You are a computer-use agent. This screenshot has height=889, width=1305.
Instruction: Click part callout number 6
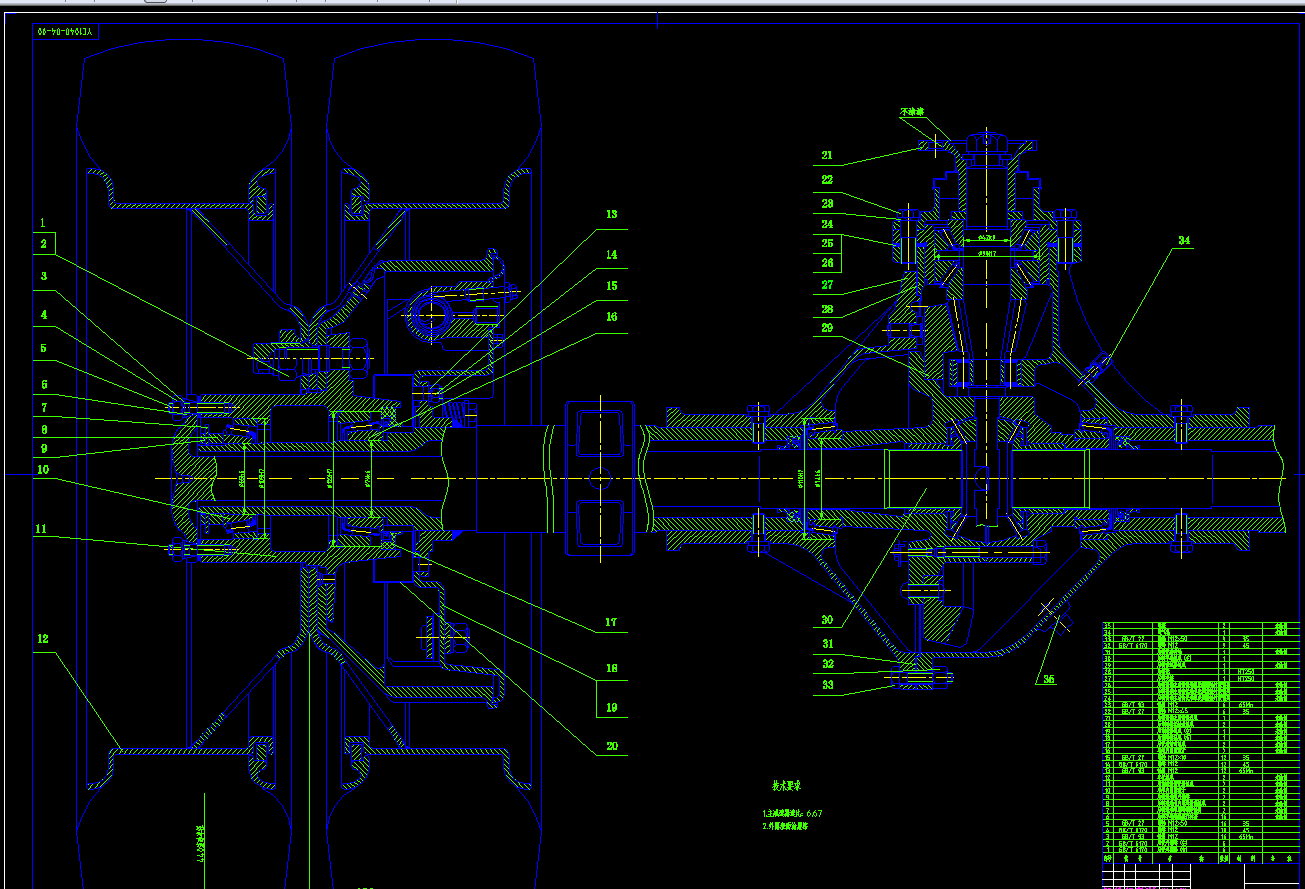pyautogui.click(x=43, y=385)
